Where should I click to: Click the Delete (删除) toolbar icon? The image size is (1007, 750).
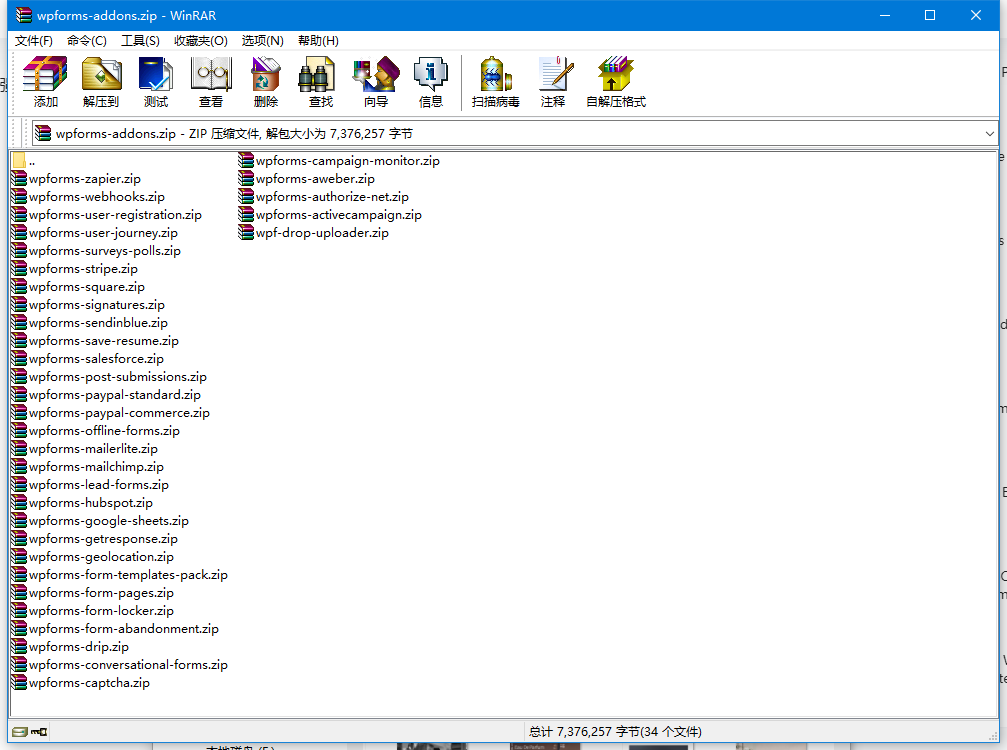point(266,82)
